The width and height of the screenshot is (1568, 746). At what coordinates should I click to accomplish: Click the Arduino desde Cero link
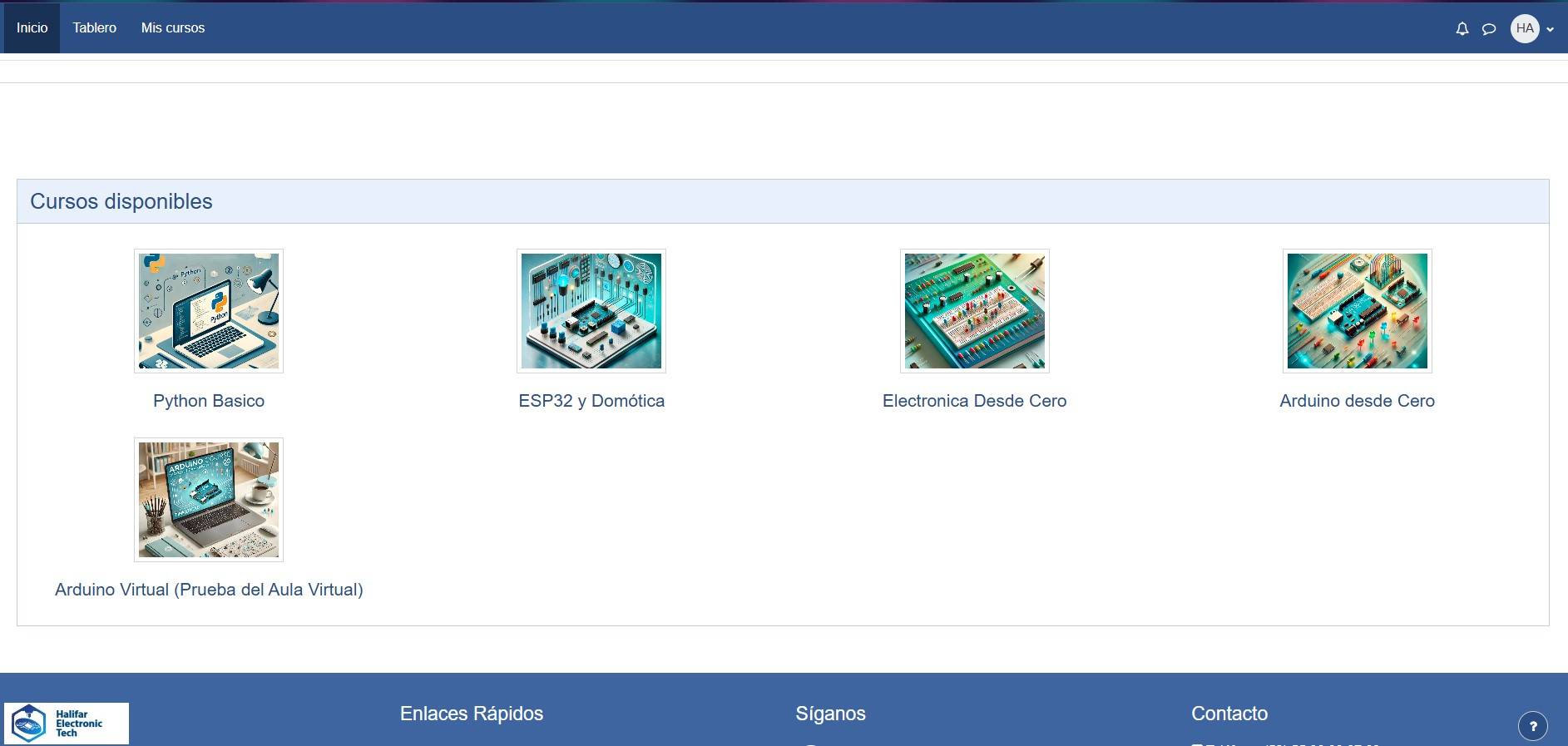pos(1358,401)
